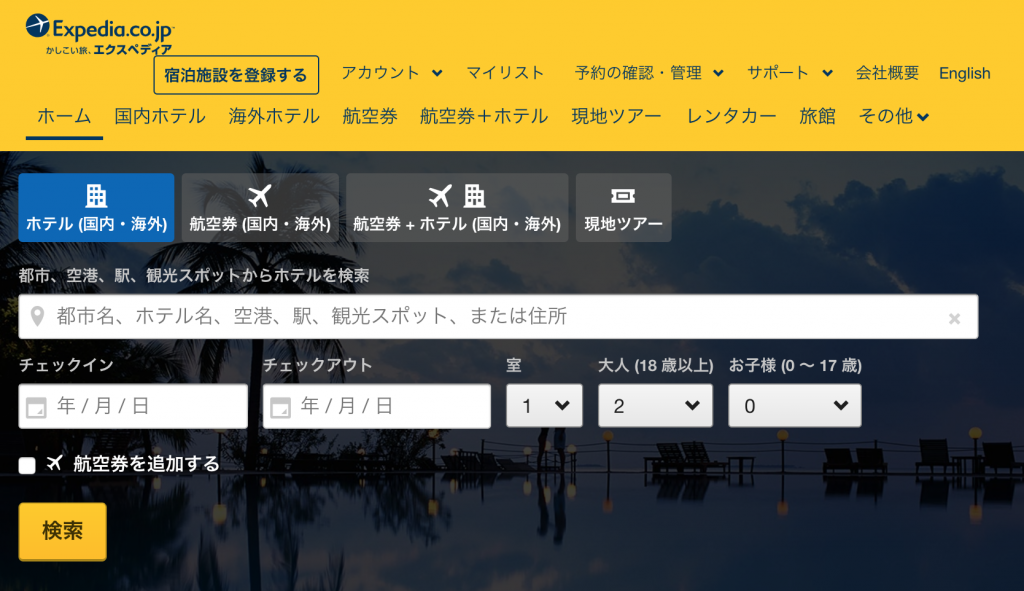The image size is (1024, 591).
Task: Select the ticket icon for 現地ツアー
Action: click(623, 197)
